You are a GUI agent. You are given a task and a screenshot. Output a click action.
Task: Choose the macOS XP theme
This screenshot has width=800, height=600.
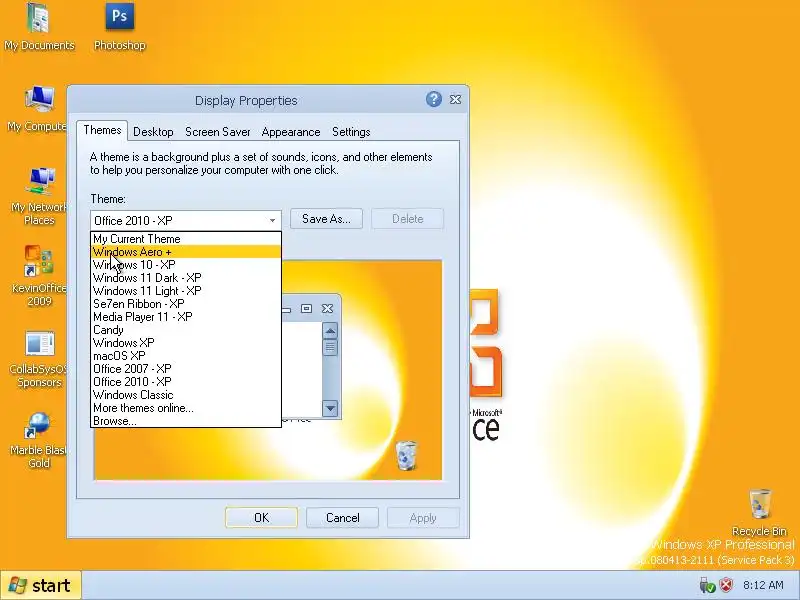point(186,356)
